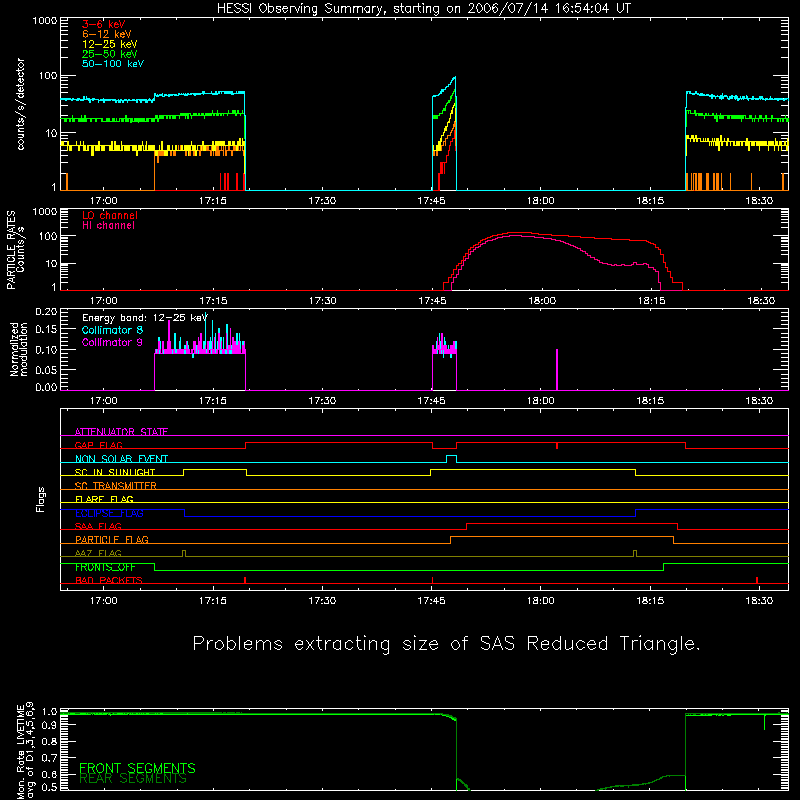Click the ECLIPSE FLAG label
Screen dimensions: 800x800
109,513
